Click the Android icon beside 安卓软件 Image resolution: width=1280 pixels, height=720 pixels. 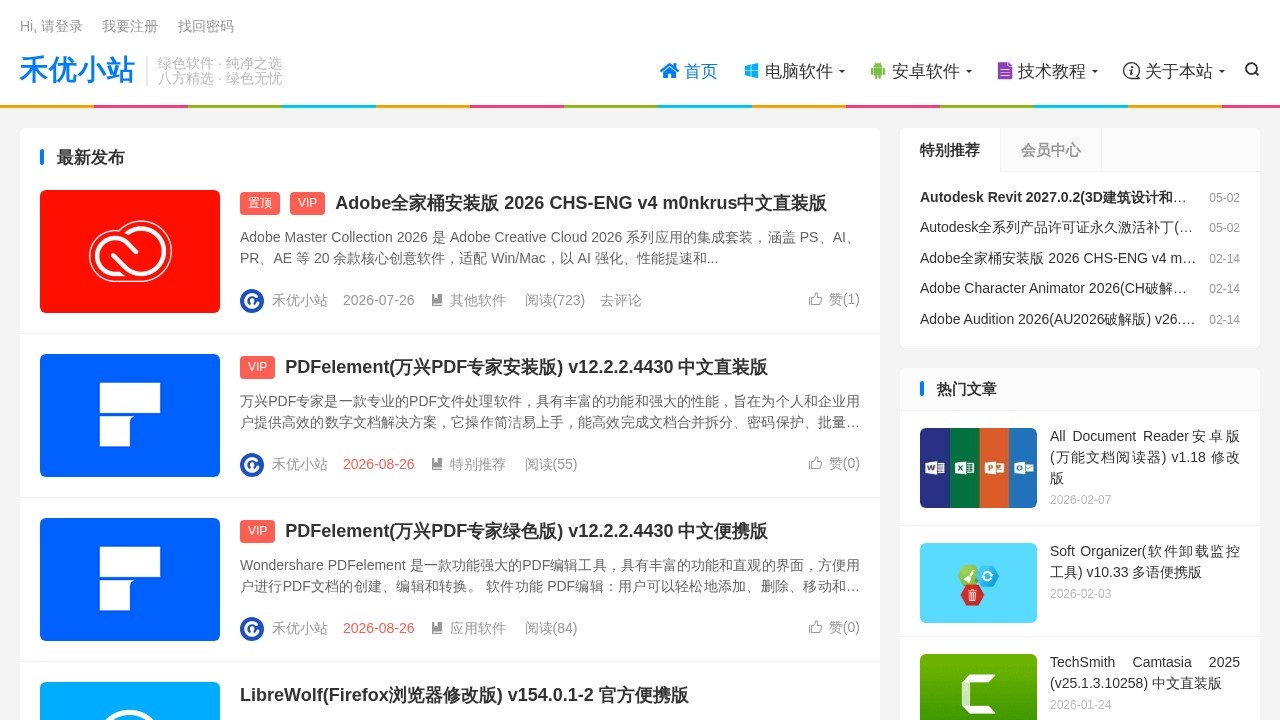click(878, 70)
